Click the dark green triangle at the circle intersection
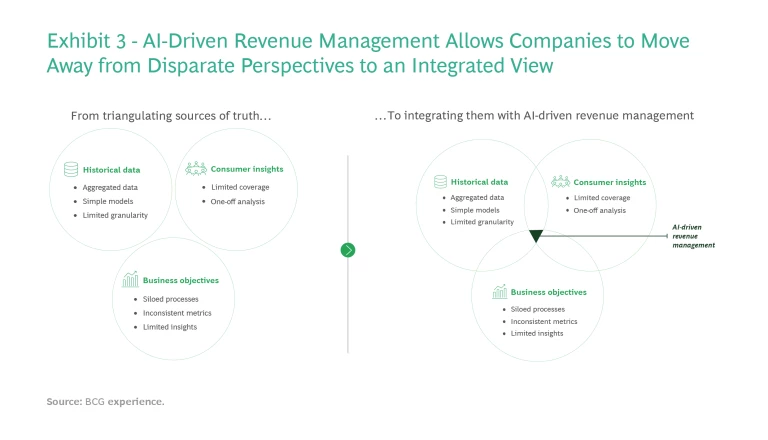 click(x=535, y=236)
